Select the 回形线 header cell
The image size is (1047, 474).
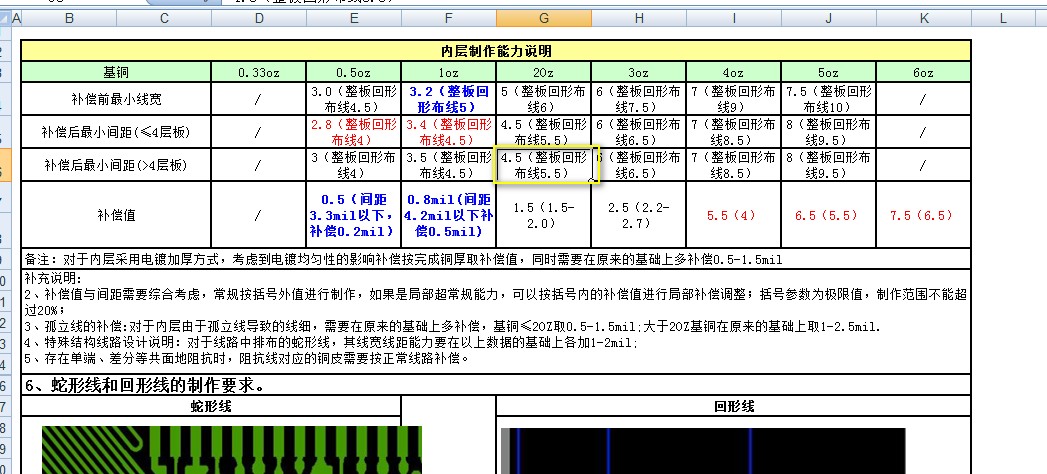[x=733, y=406]
